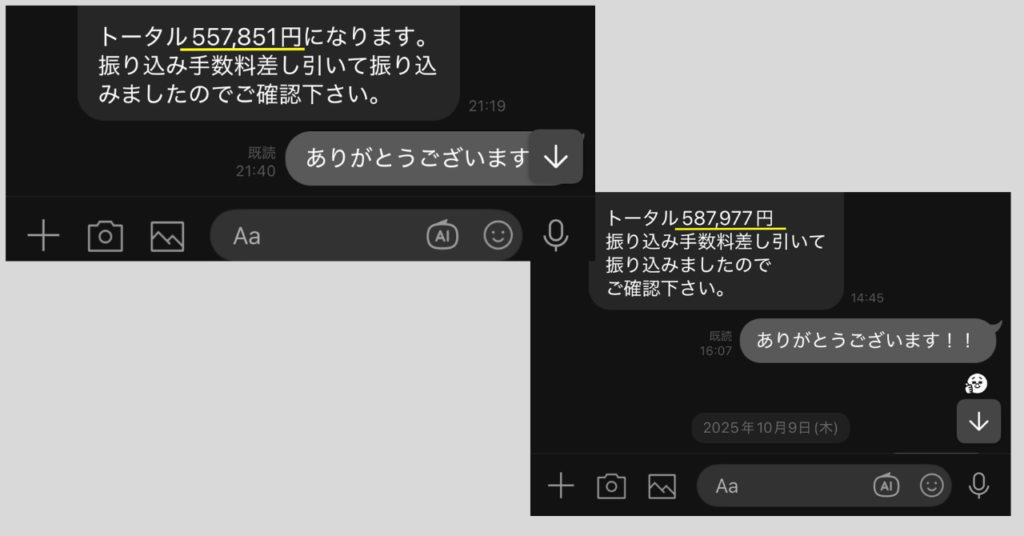Open camera in the left chat toolbar

(x=105, y=236)
